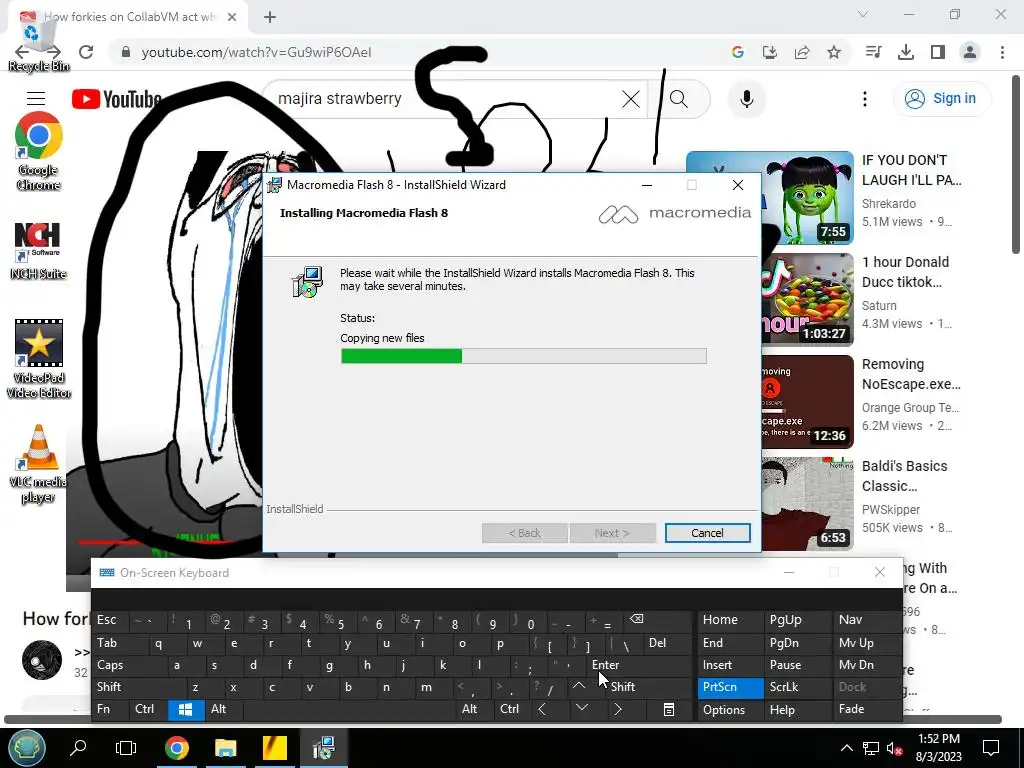Click Cancel in the InstallShield Wizard
The image size is (1024, 768).
pos(707,533)
